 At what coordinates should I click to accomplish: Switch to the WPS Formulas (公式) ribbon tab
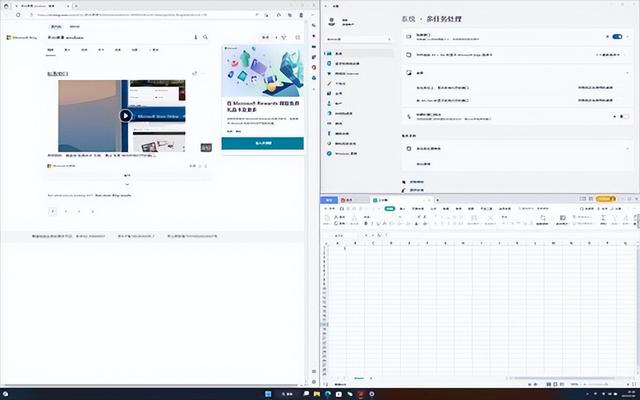click(x=434, y=209)
